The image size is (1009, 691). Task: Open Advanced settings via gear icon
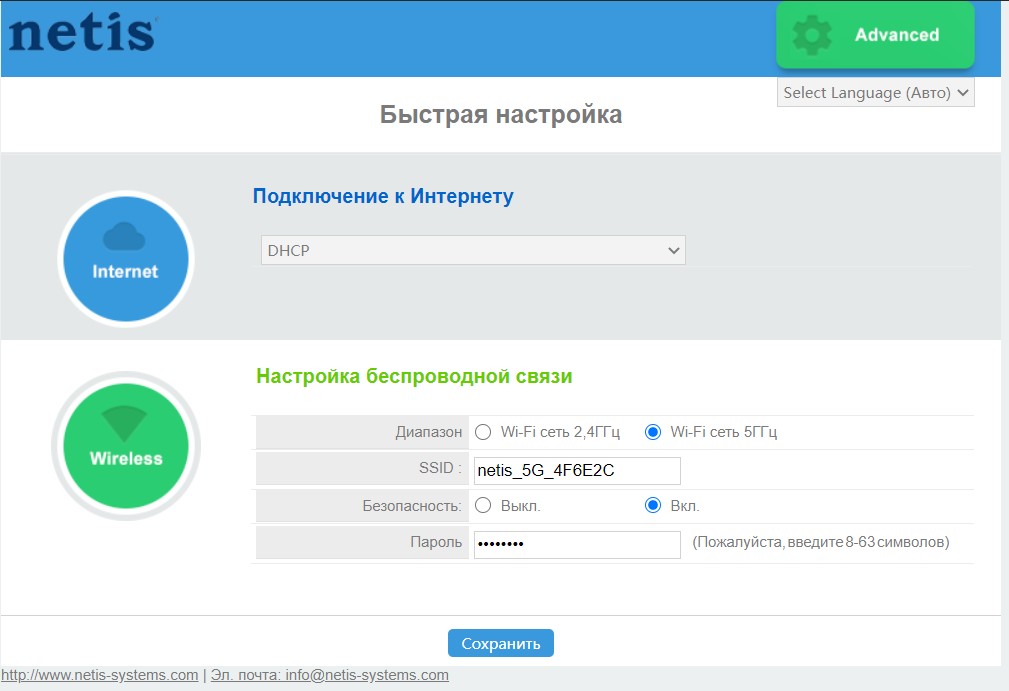point(875,35)
